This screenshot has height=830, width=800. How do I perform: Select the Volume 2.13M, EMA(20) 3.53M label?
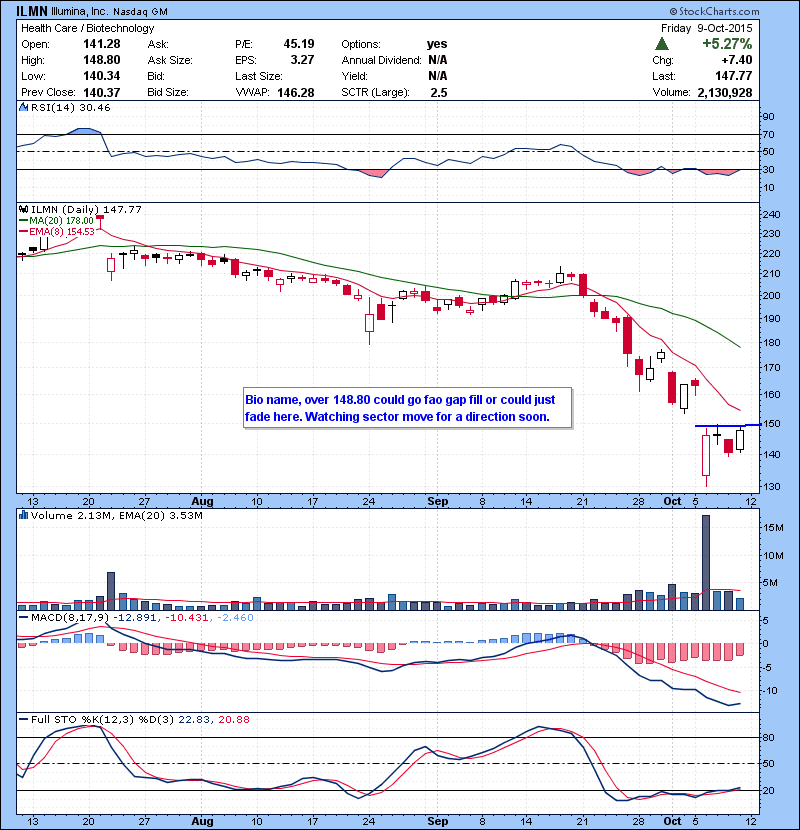pyautogui.click(x=116, y=516)
